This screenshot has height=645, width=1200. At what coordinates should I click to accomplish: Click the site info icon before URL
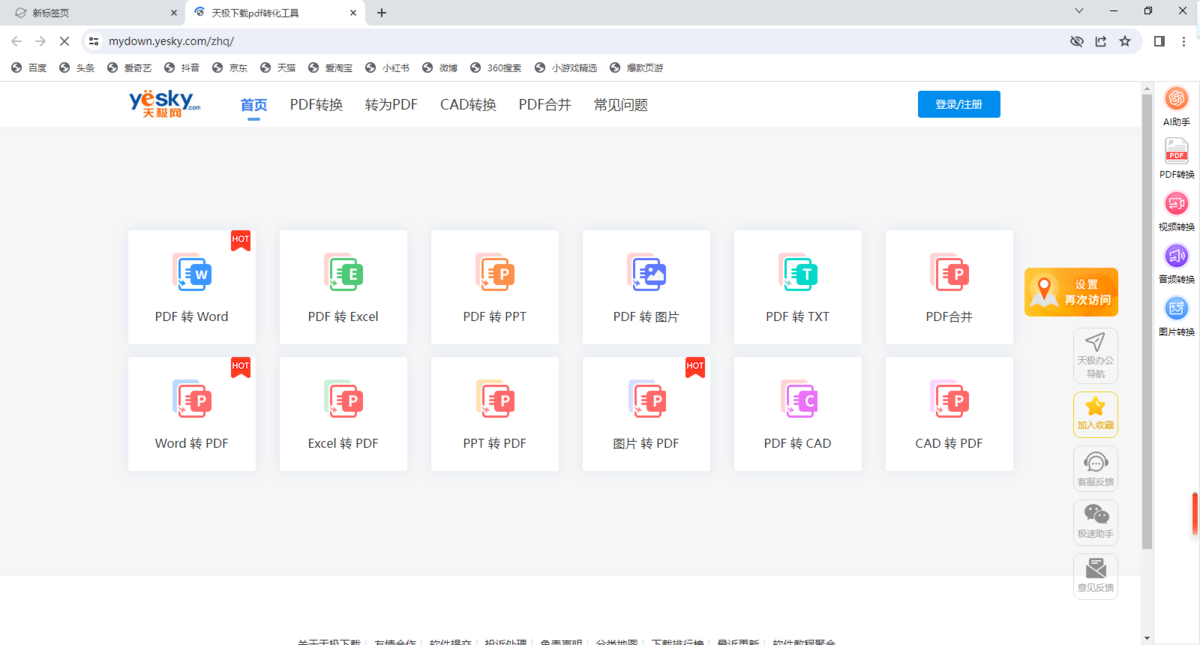tap(94, 41)
